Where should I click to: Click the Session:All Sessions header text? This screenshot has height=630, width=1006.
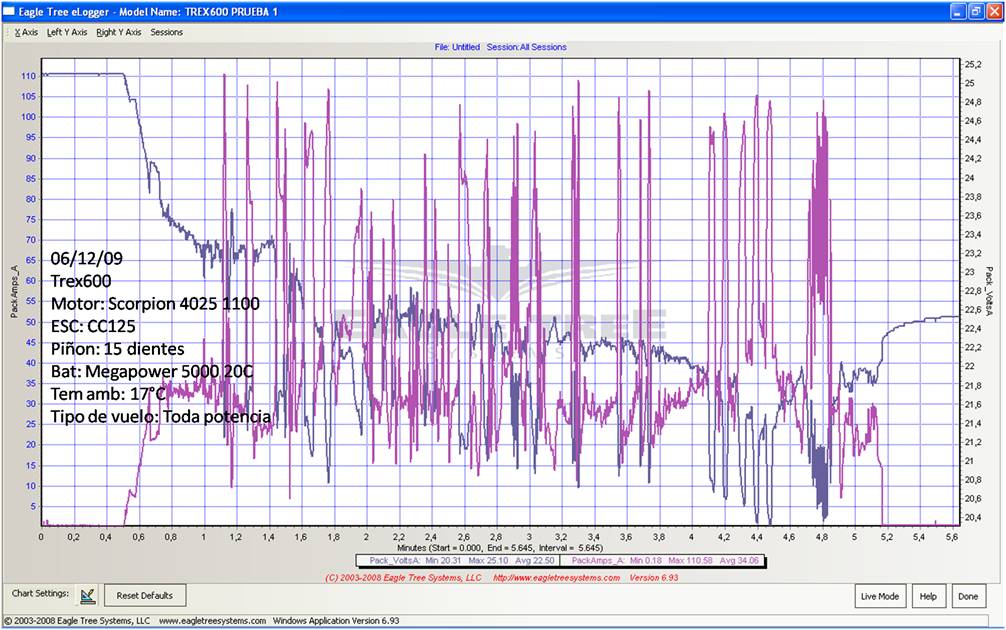[526, 47]
